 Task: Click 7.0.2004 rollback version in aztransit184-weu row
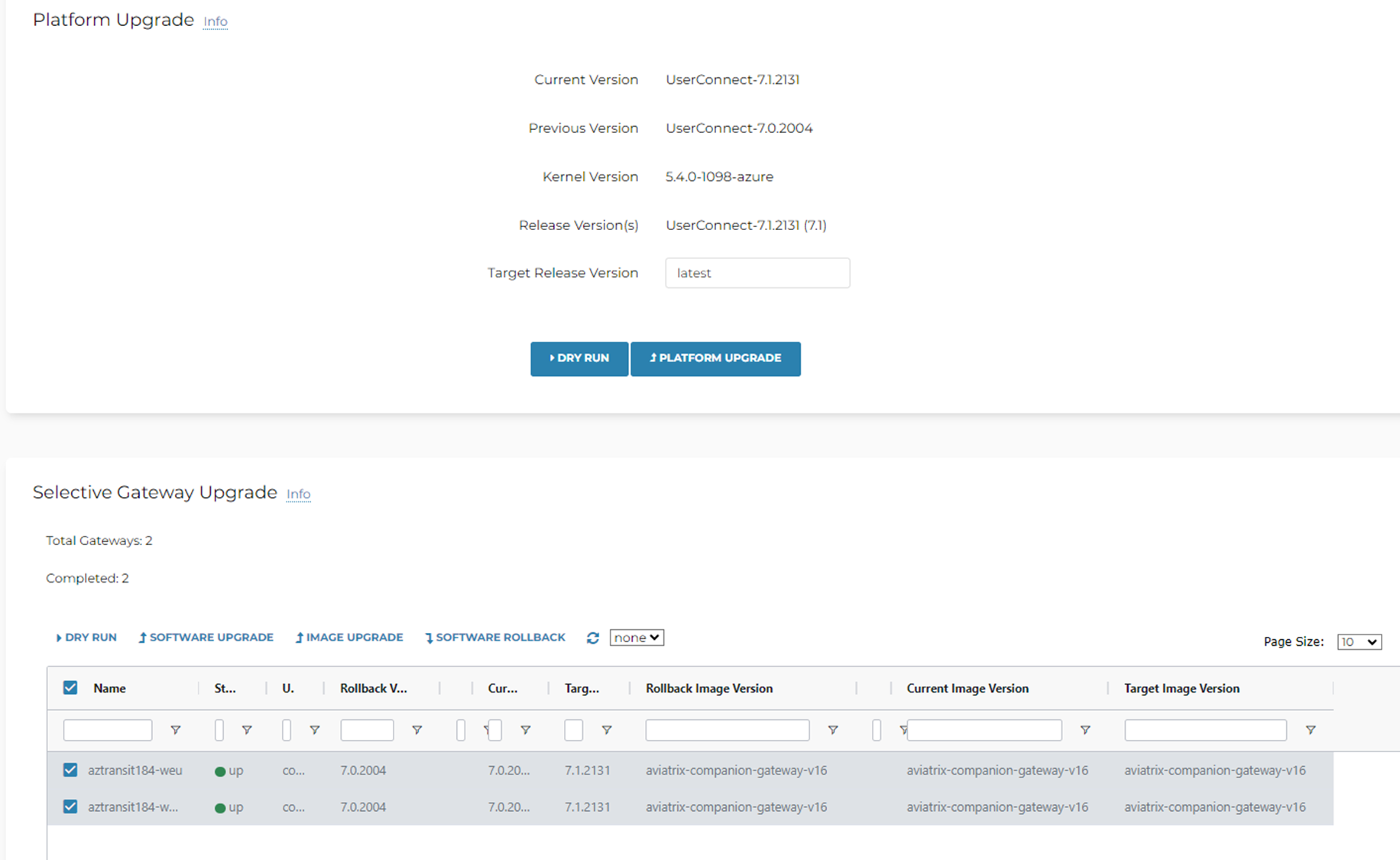(363, 770)
